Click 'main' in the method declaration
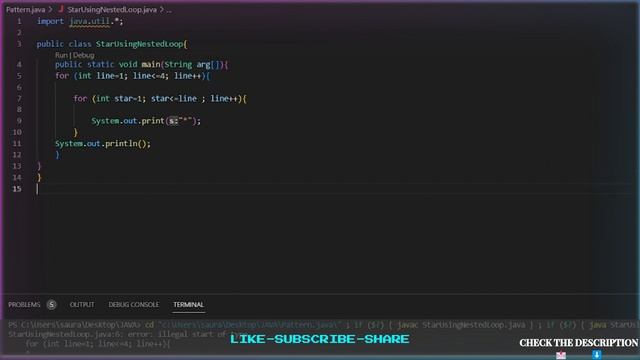 tap(151, 64)
